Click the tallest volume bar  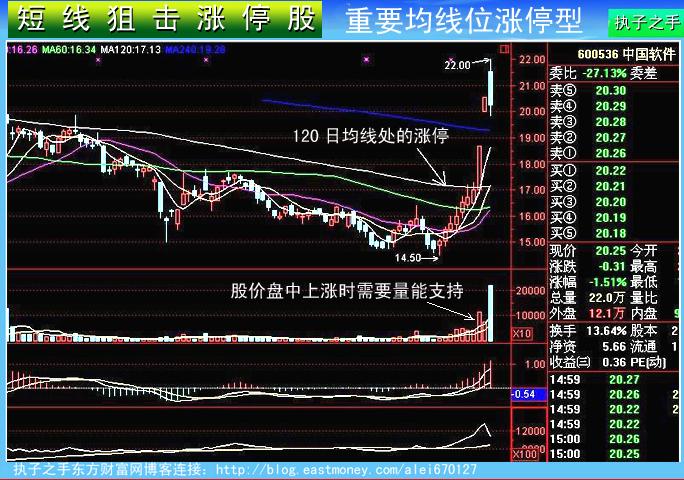click(490, 313)
